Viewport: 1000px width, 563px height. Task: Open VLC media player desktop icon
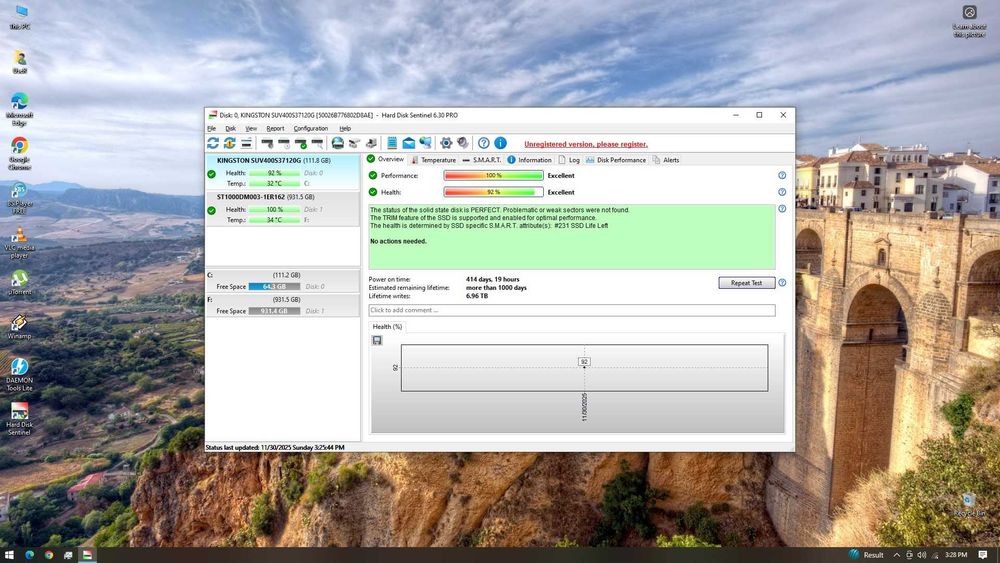tap(19, 242)
